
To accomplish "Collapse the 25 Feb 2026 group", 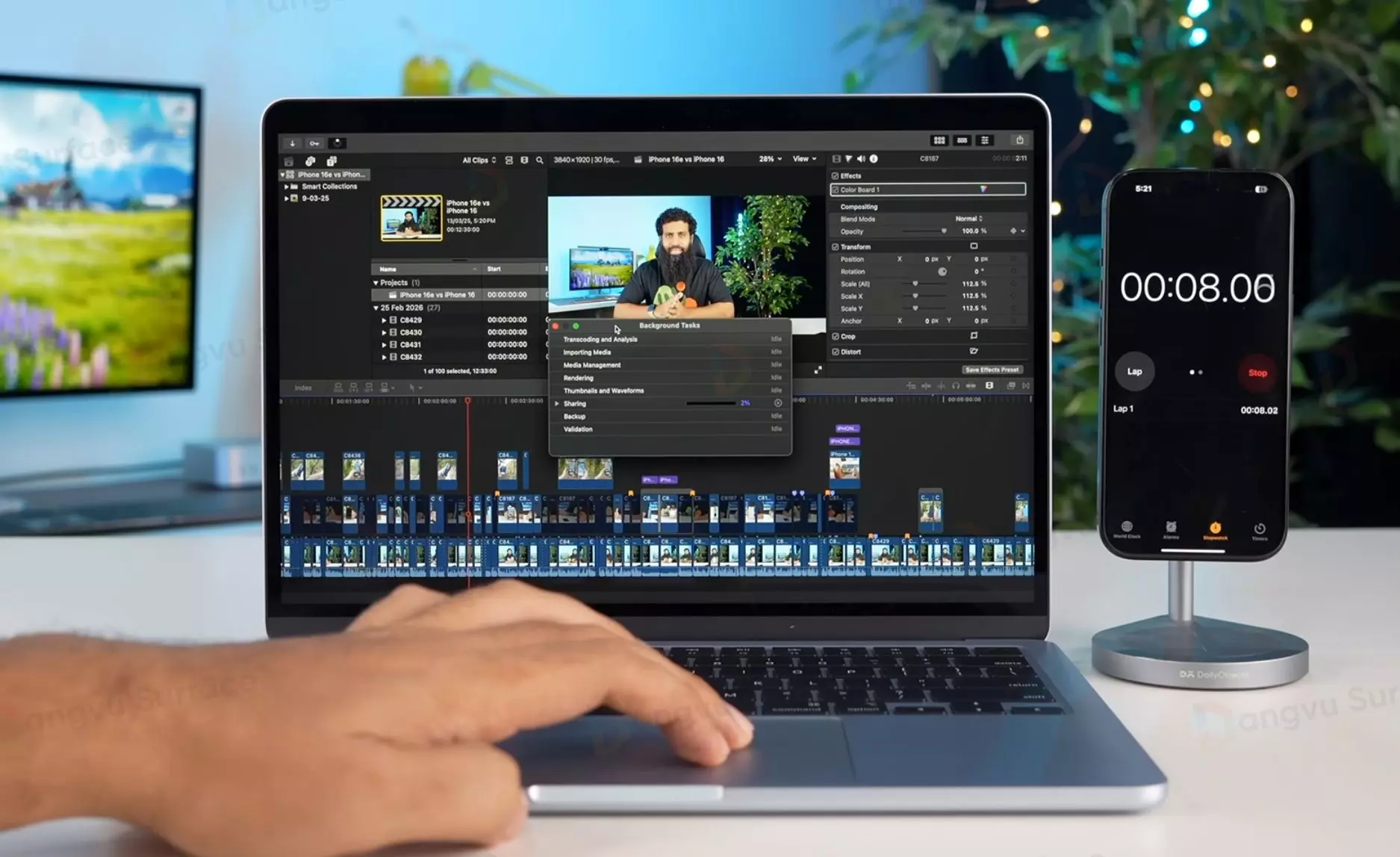I will [x=376, y=308].
